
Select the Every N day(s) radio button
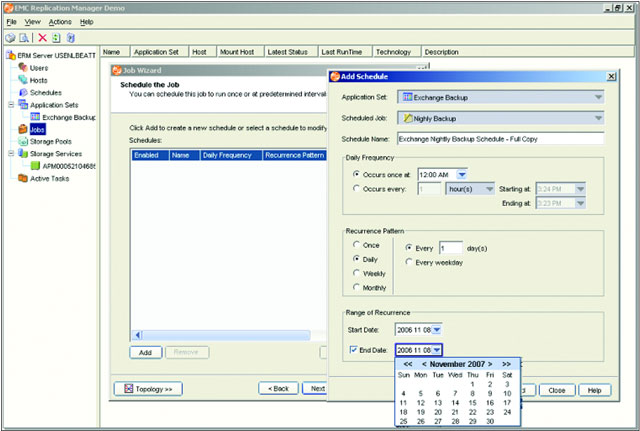click(x=409, y=247)
